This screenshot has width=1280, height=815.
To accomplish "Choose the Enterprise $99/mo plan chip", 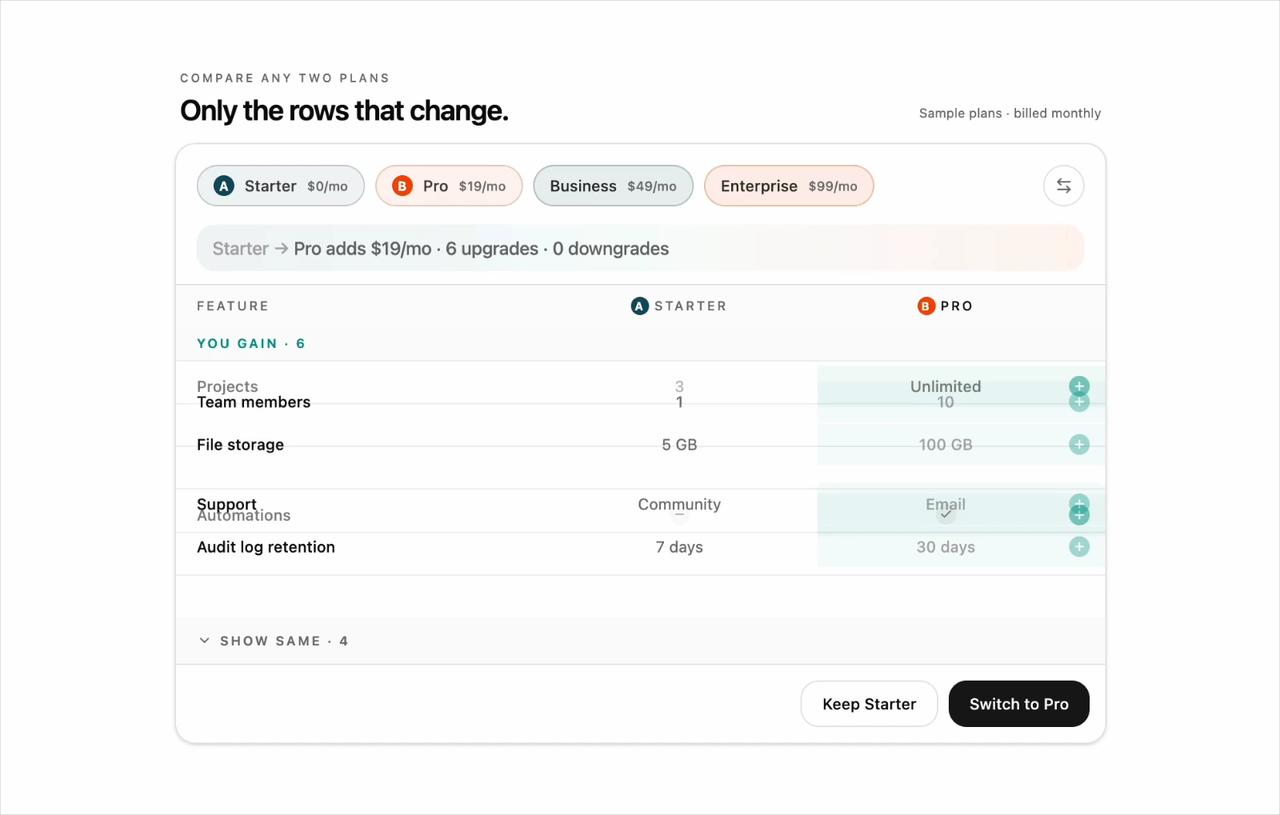I will point(789,186).
